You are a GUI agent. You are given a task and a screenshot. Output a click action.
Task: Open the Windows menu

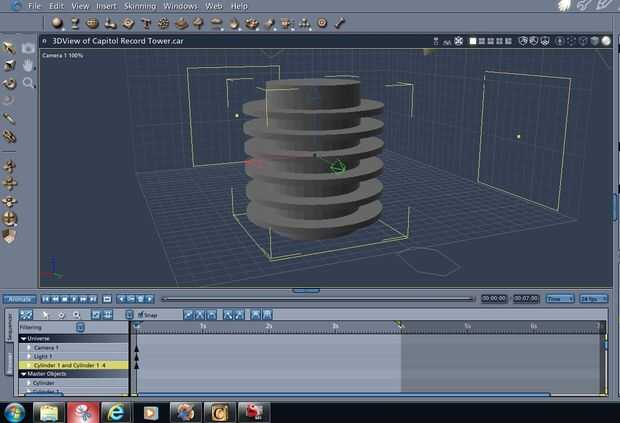180,6
